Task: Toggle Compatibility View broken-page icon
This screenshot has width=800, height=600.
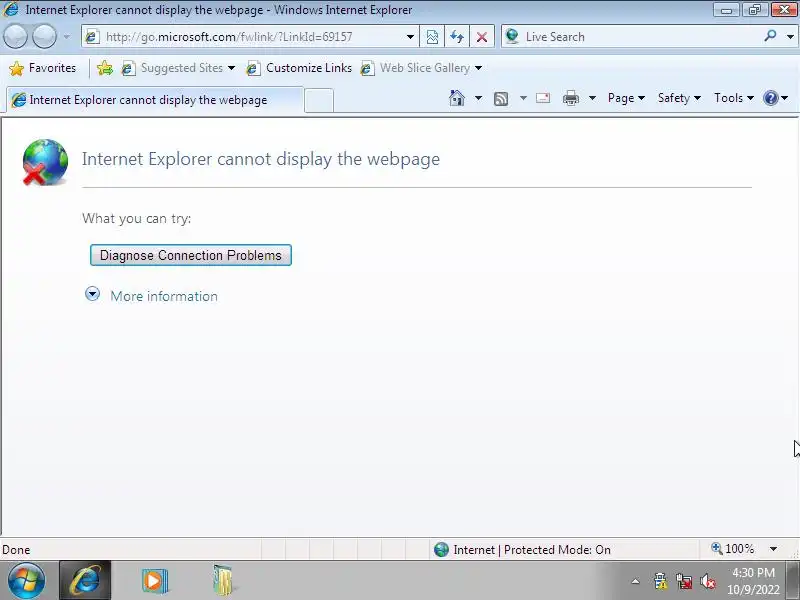Action: pos(432,37)
